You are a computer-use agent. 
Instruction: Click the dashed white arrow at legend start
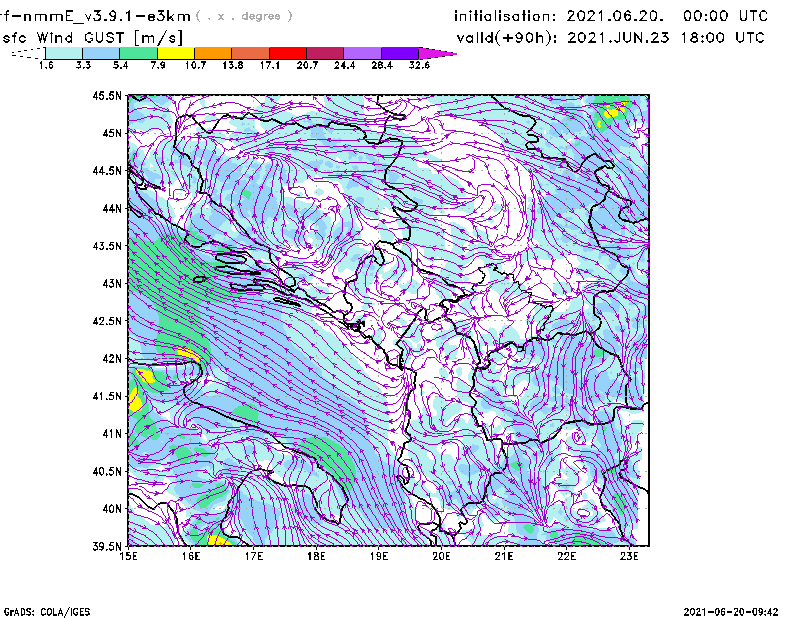[x=28, y=53]
